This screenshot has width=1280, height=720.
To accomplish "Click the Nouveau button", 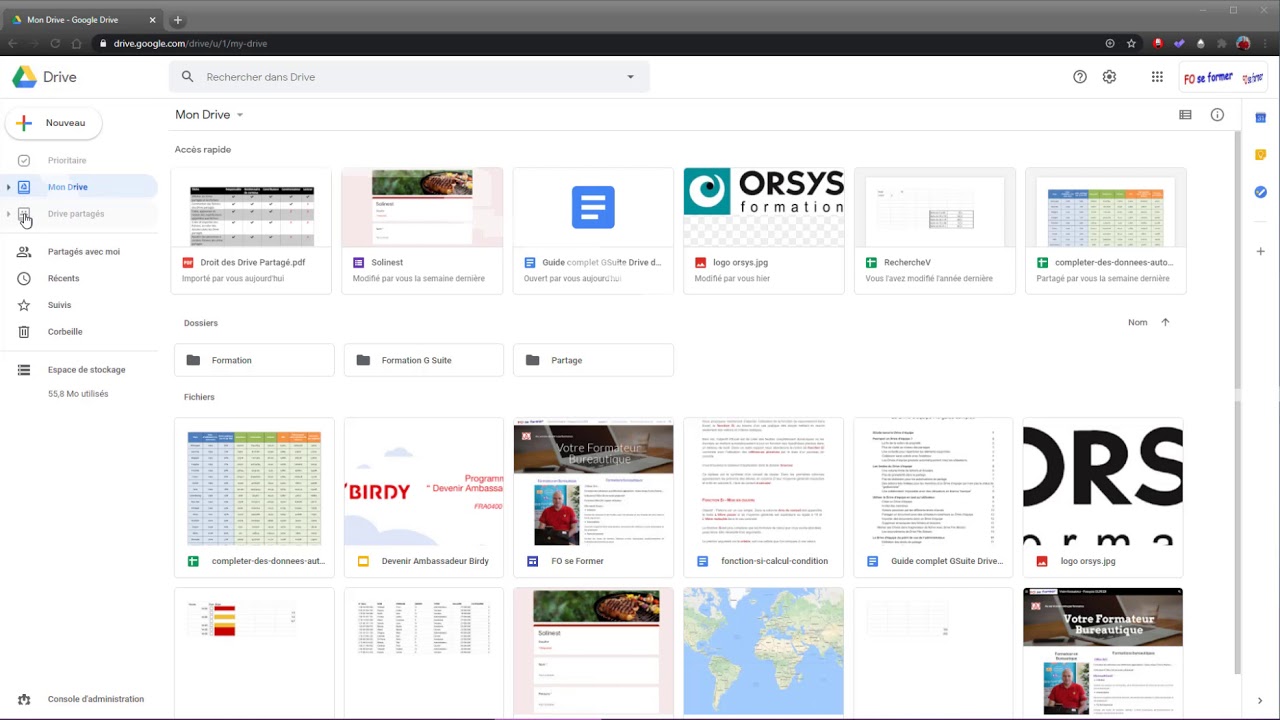I will [53, 123].
